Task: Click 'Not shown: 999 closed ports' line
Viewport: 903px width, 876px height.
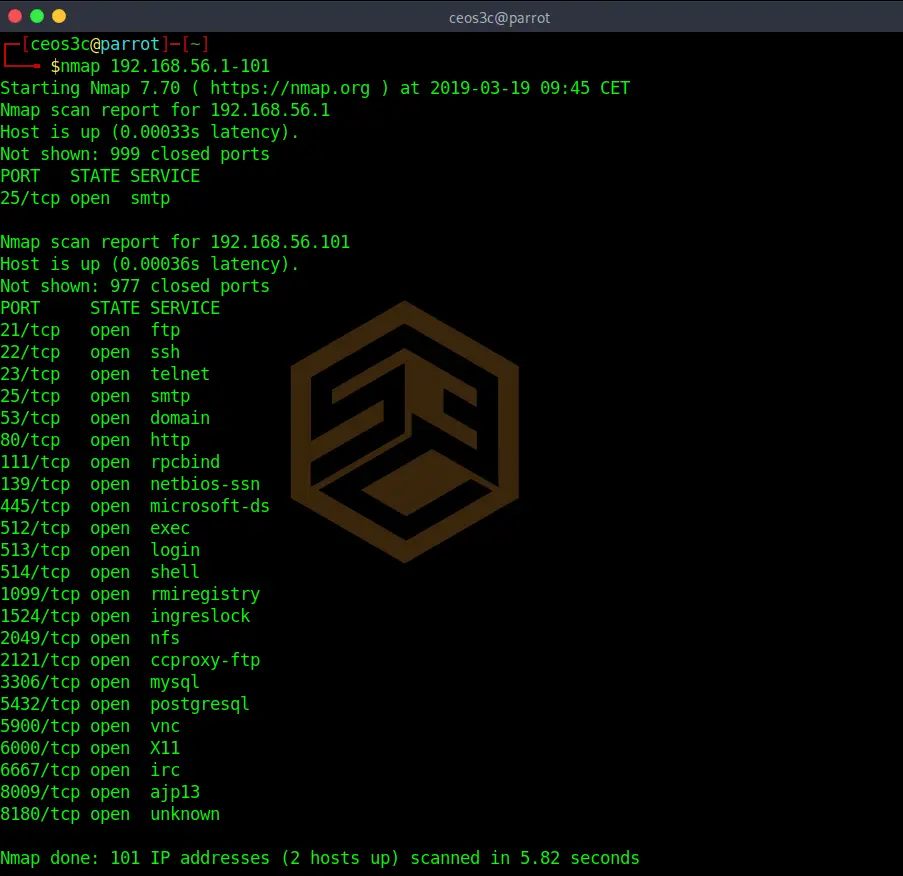Action: click(135, 154)
